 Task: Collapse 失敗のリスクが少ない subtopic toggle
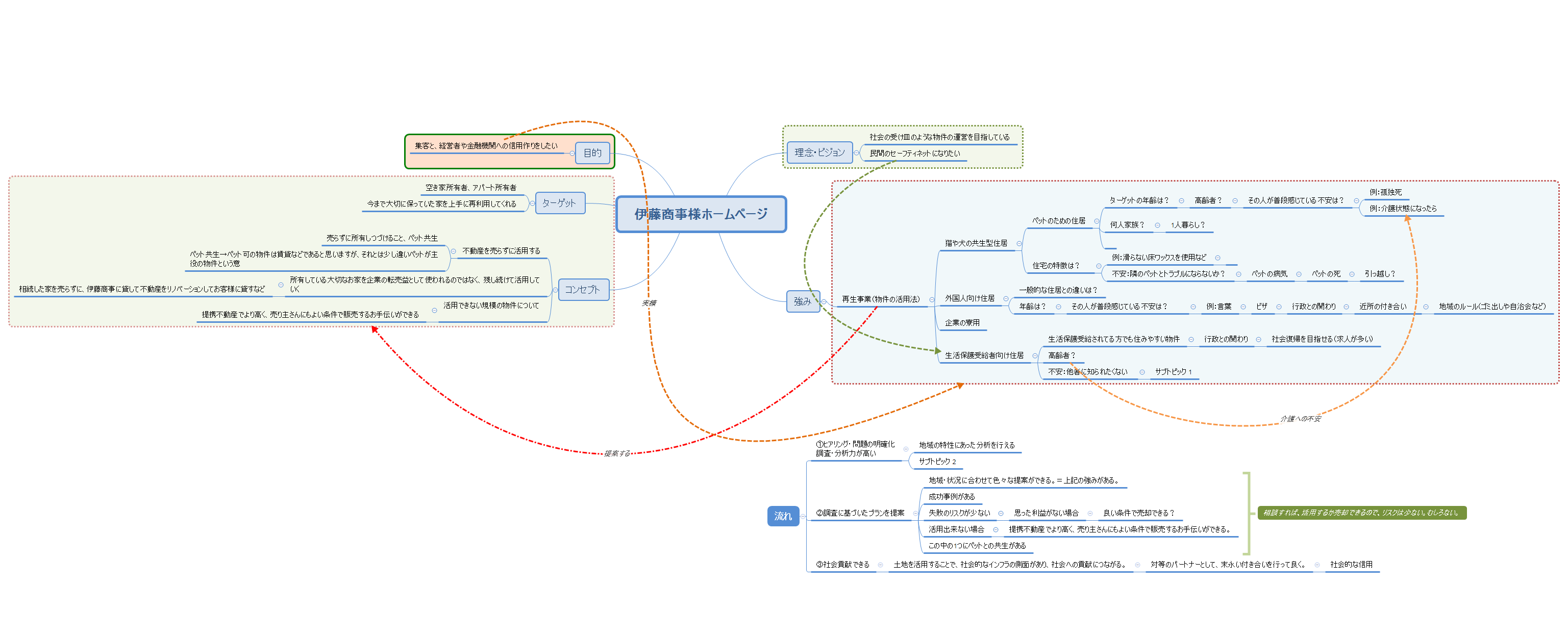coord(1001,513)
